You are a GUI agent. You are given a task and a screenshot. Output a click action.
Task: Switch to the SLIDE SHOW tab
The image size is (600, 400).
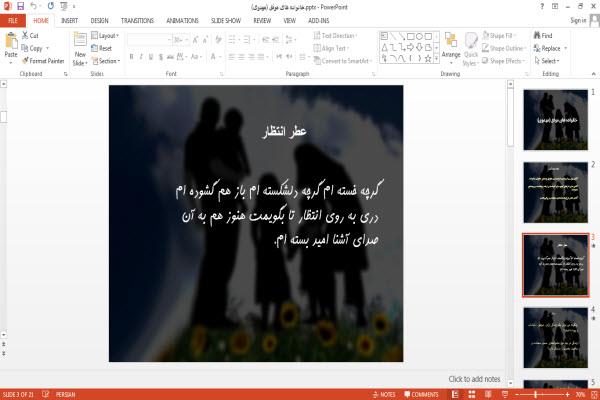[226, 21]
